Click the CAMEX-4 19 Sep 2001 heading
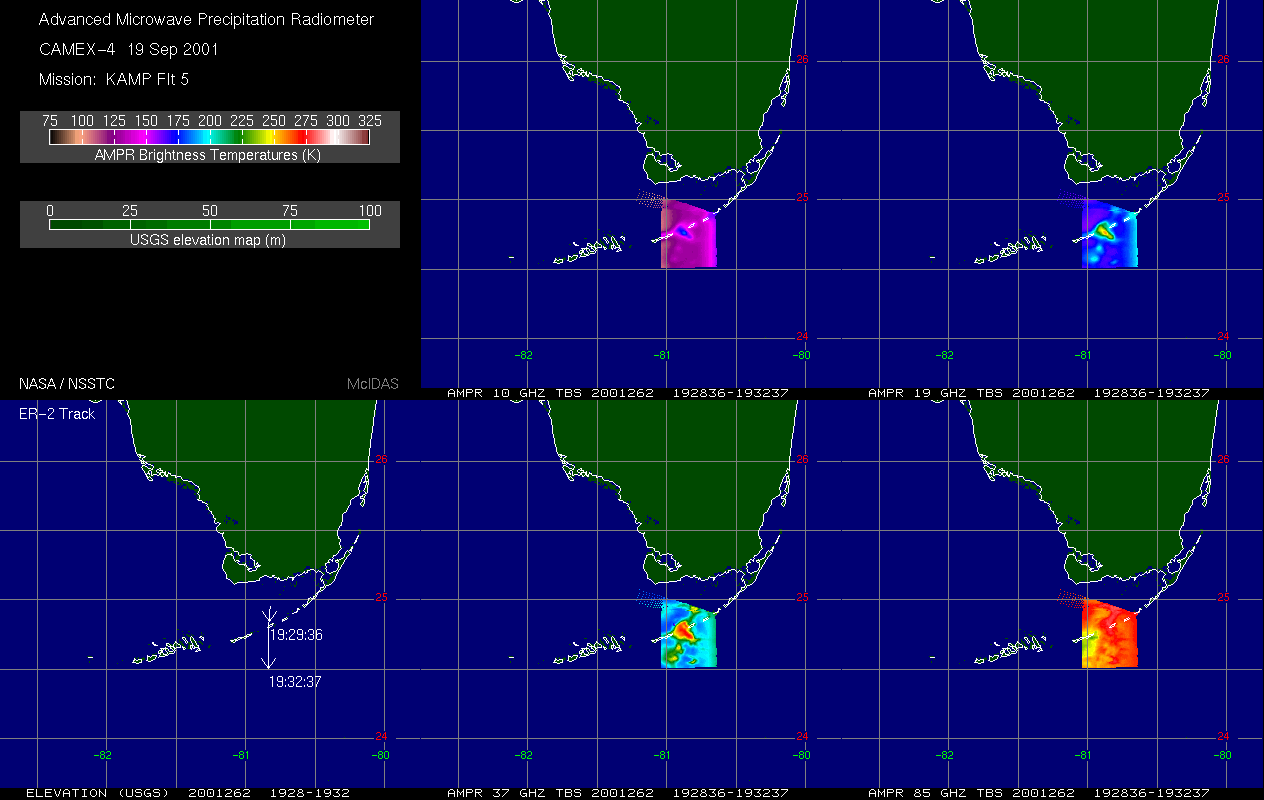The width and height of the screenshot is (1264, 800). [x=128, y=49]
